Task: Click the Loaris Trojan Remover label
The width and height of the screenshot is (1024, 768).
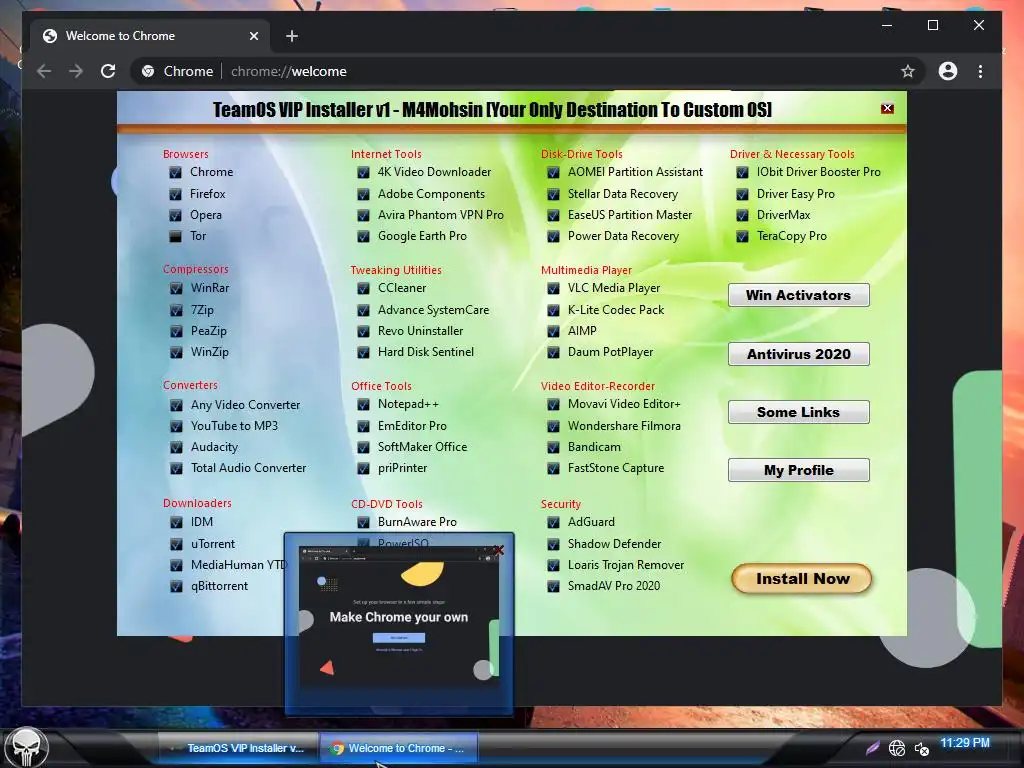Action: (626, 565)
